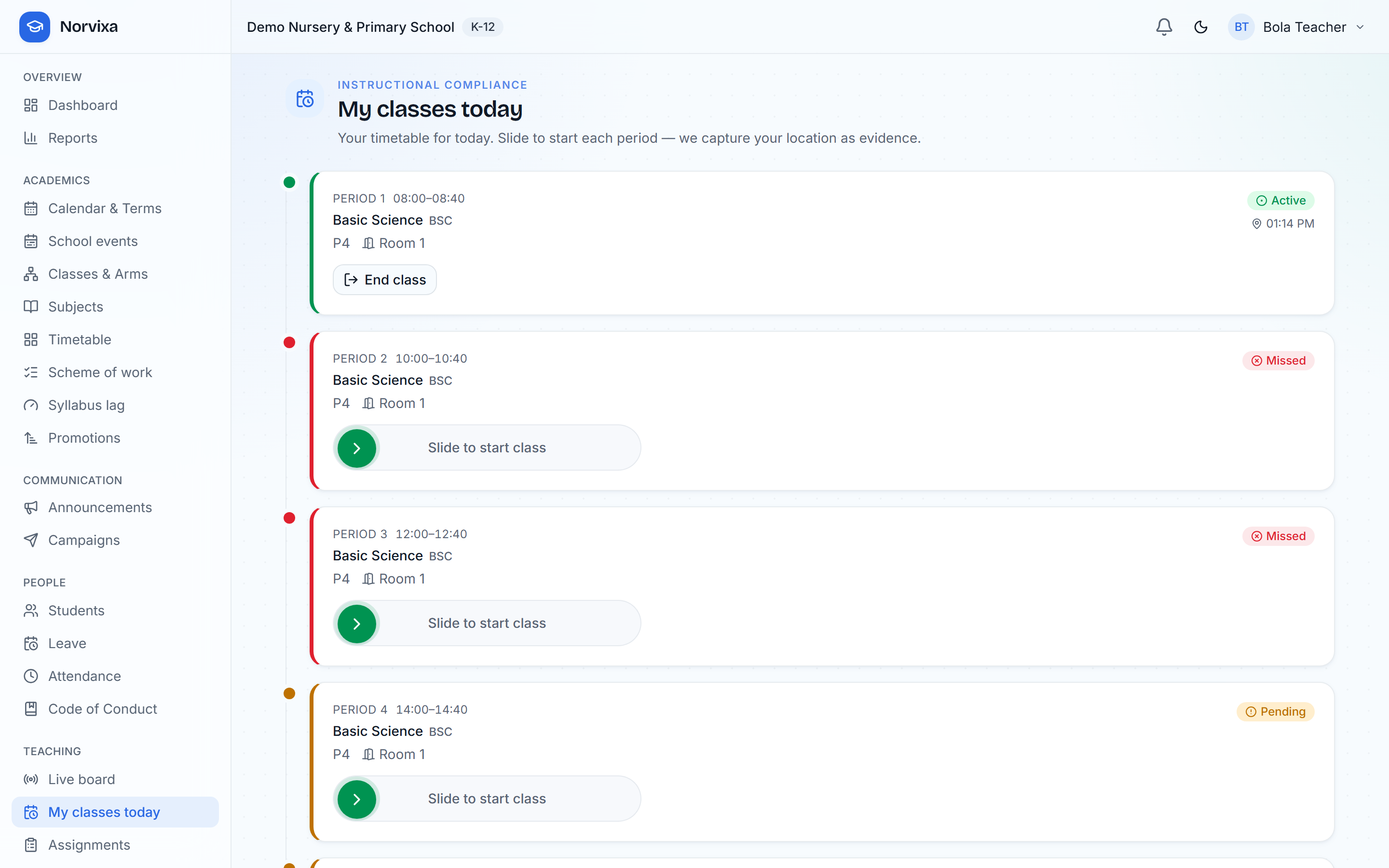
Task: Click the Code of Conduct icon
Action: [x=31, y=709]
